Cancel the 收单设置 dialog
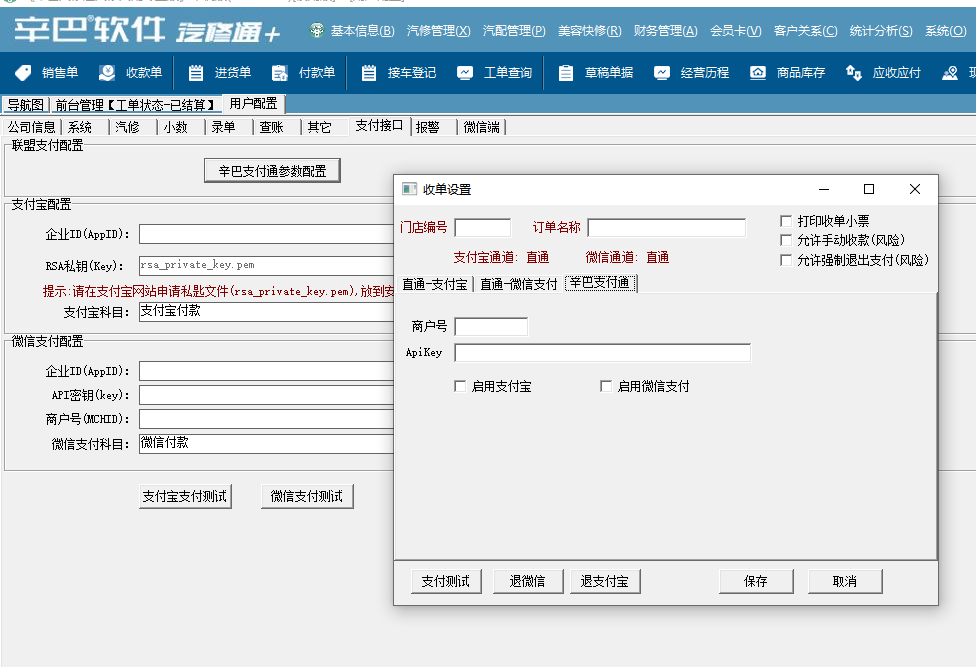Viewport: 976px width, 667px height. pos(845,581)
